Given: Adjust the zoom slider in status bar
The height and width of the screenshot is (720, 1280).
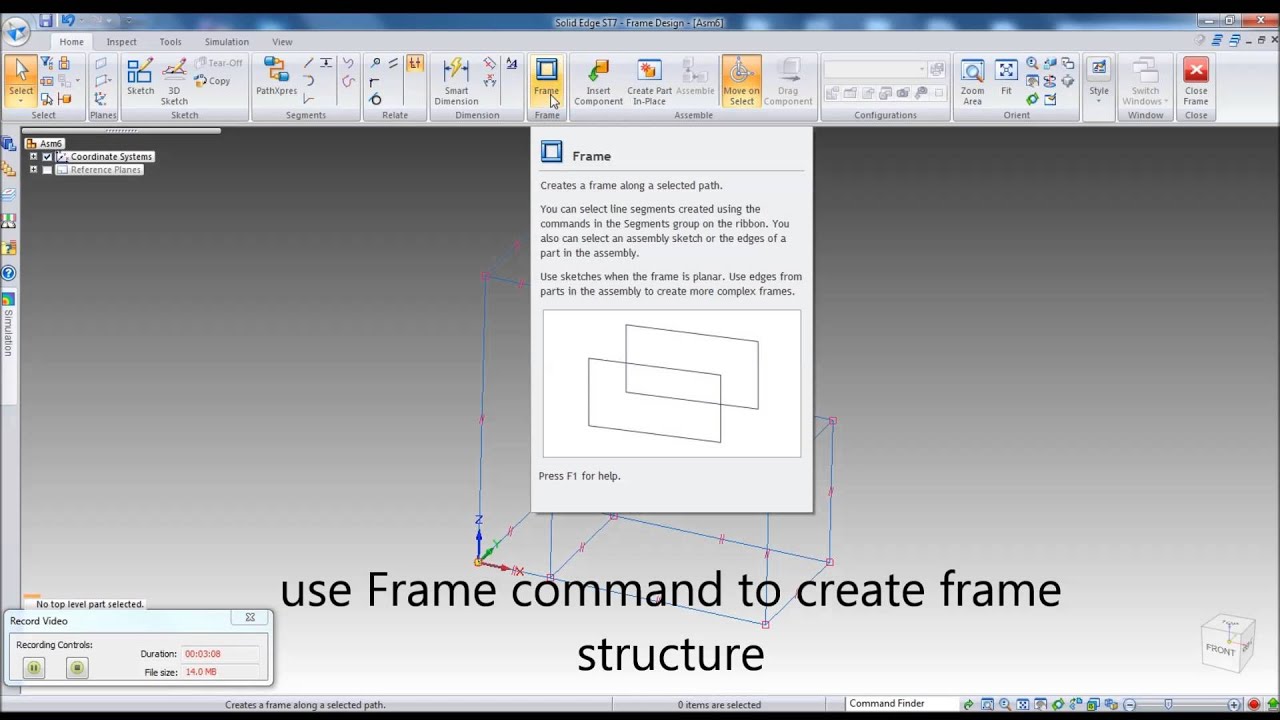Looking at the screenshot, I should click(x=1168, y=705).
